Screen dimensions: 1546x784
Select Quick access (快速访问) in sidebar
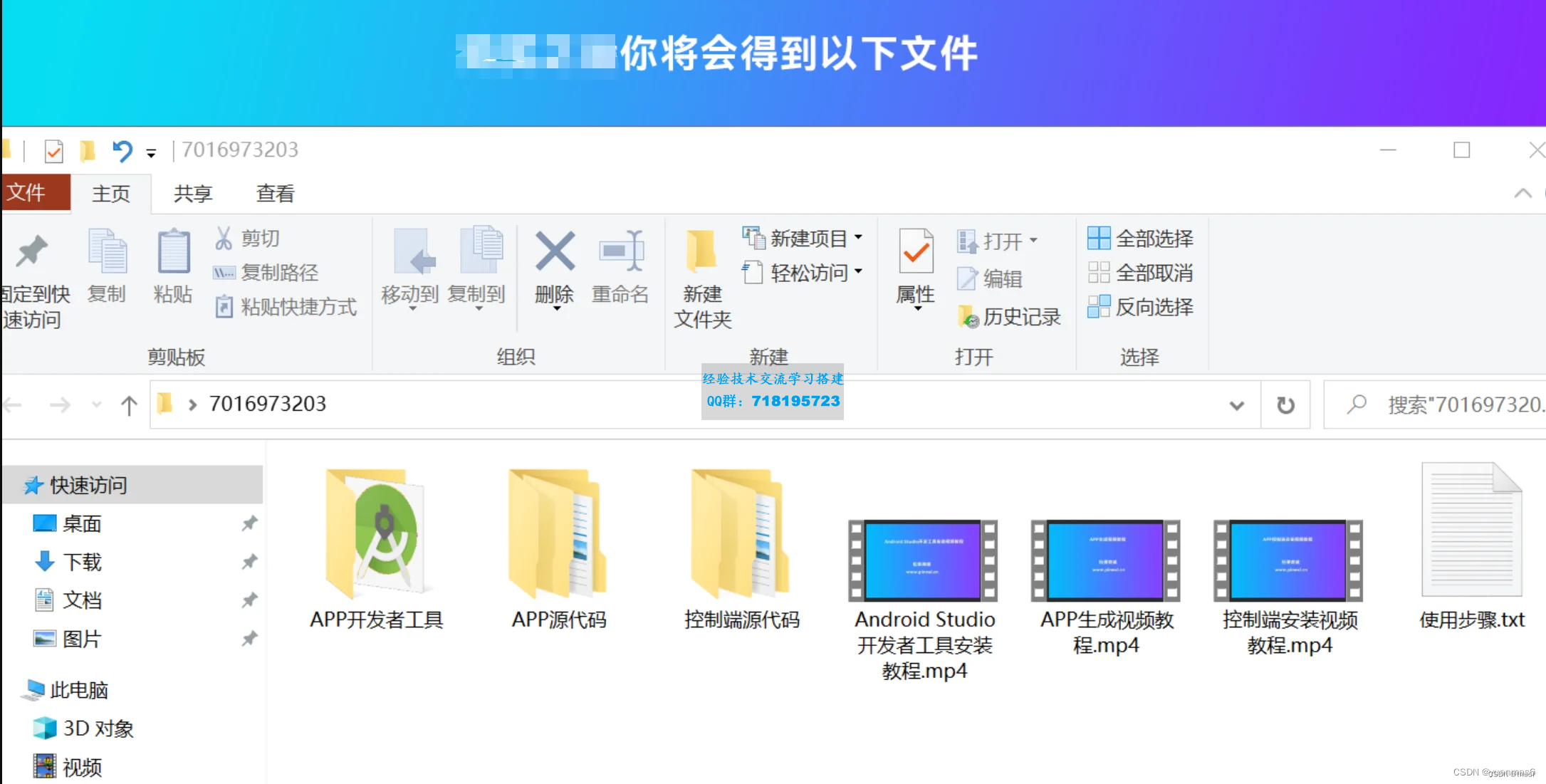click(x=134, y=485)
